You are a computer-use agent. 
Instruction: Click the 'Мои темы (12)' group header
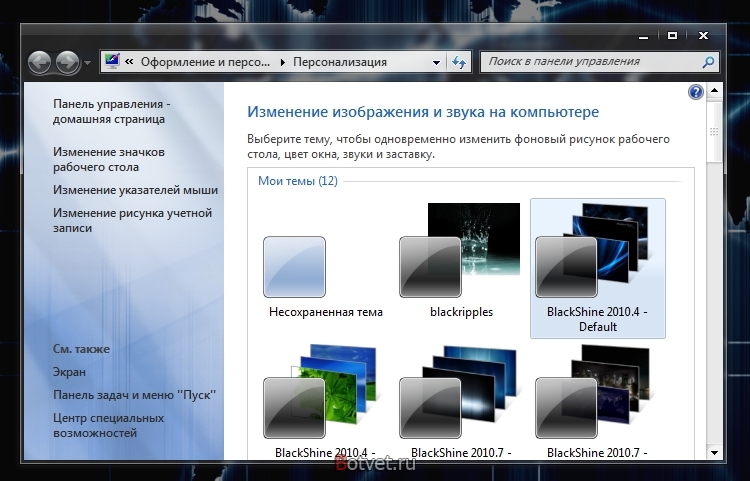[x=298, y=181]
